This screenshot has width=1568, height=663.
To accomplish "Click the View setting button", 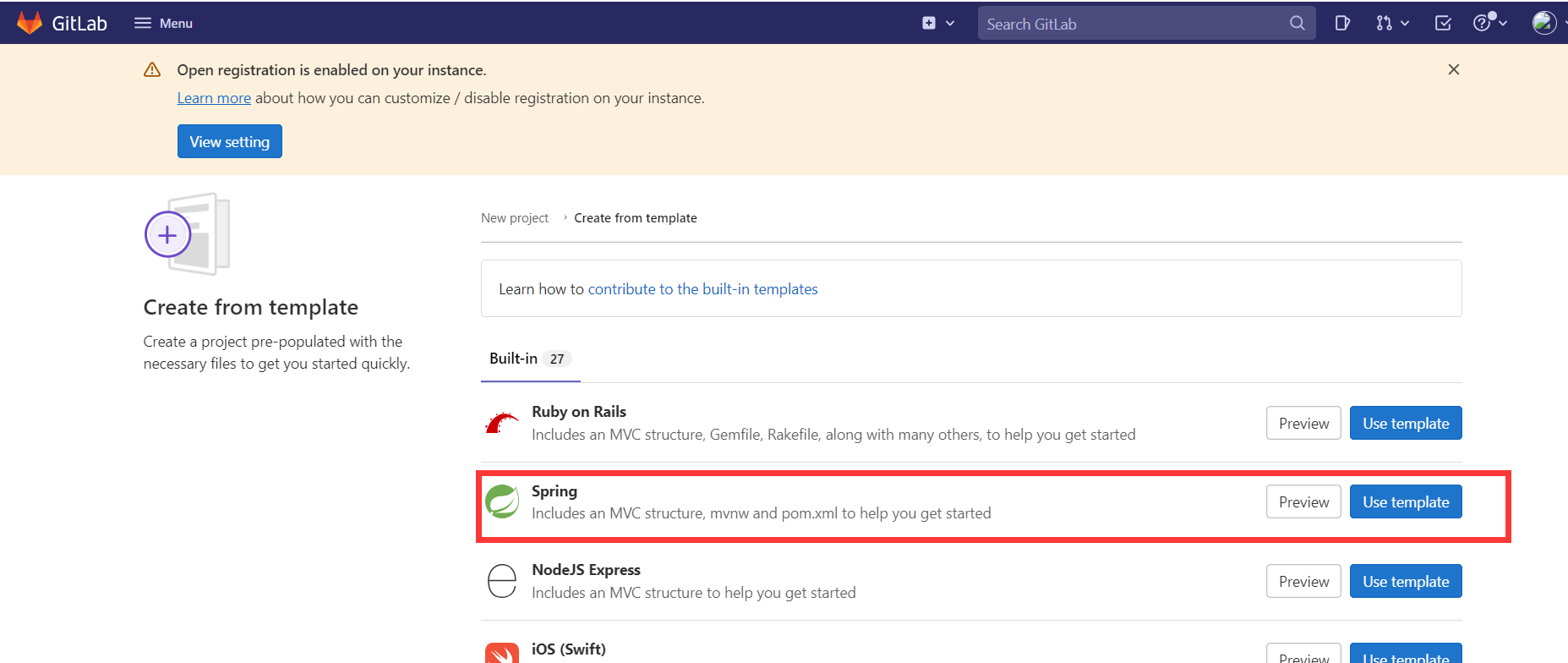I will [x=230, y=141].
